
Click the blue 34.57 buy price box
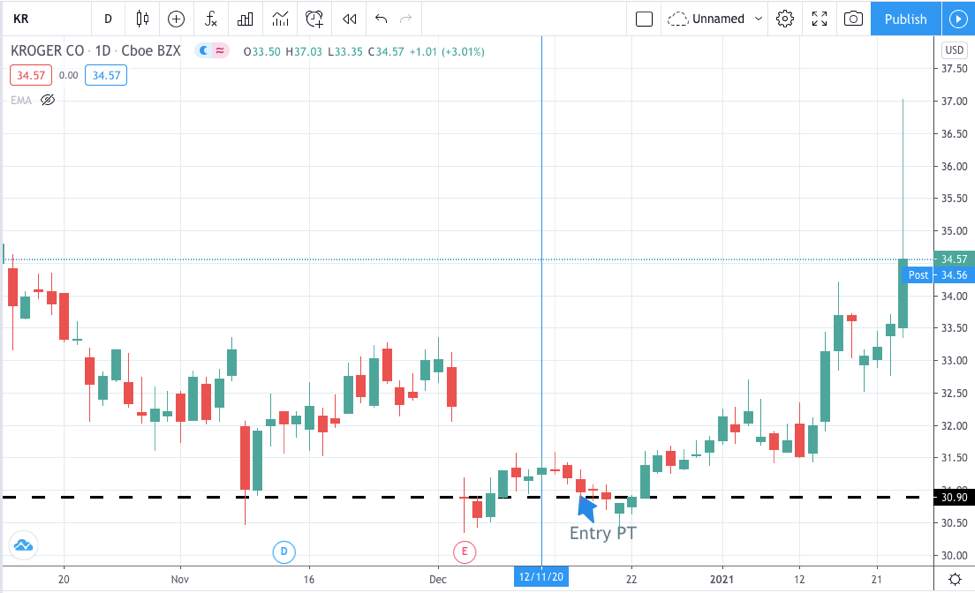106,75
